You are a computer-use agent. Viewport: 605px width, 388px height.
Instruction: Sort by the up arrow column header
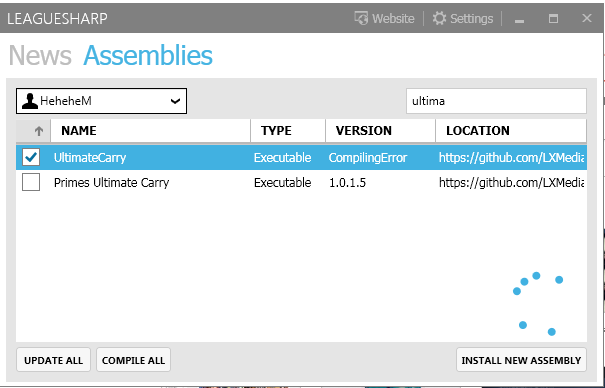(34, 131)
